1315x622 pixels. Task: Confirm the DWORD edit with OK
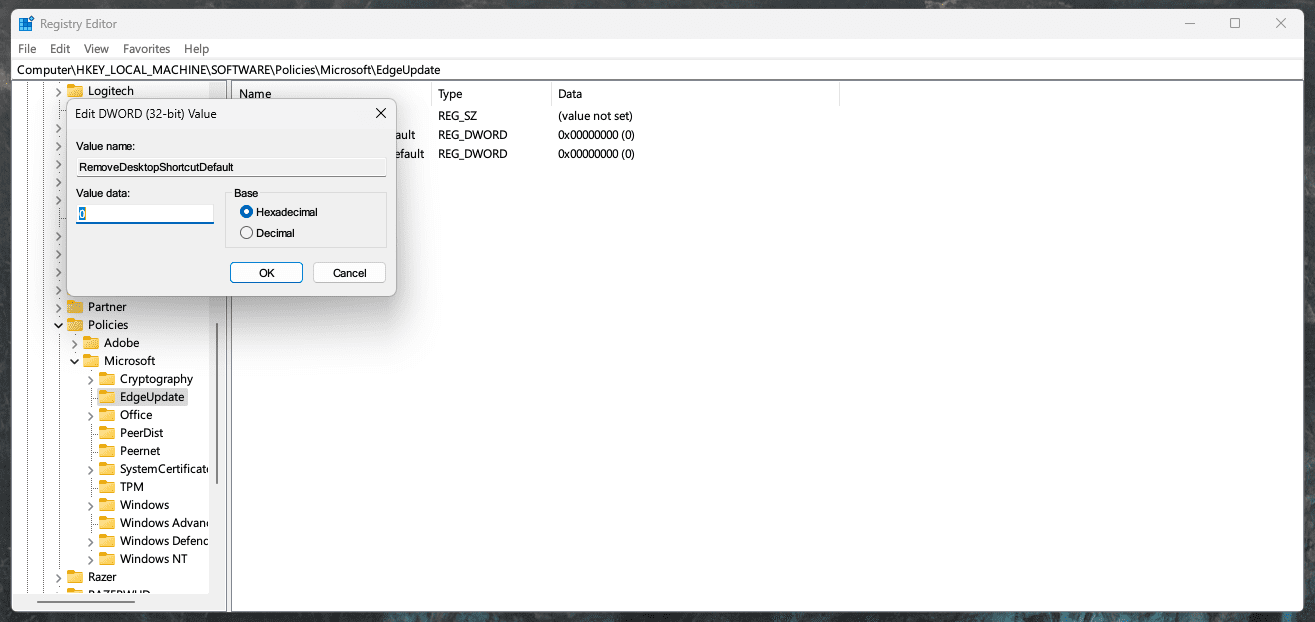266,273
